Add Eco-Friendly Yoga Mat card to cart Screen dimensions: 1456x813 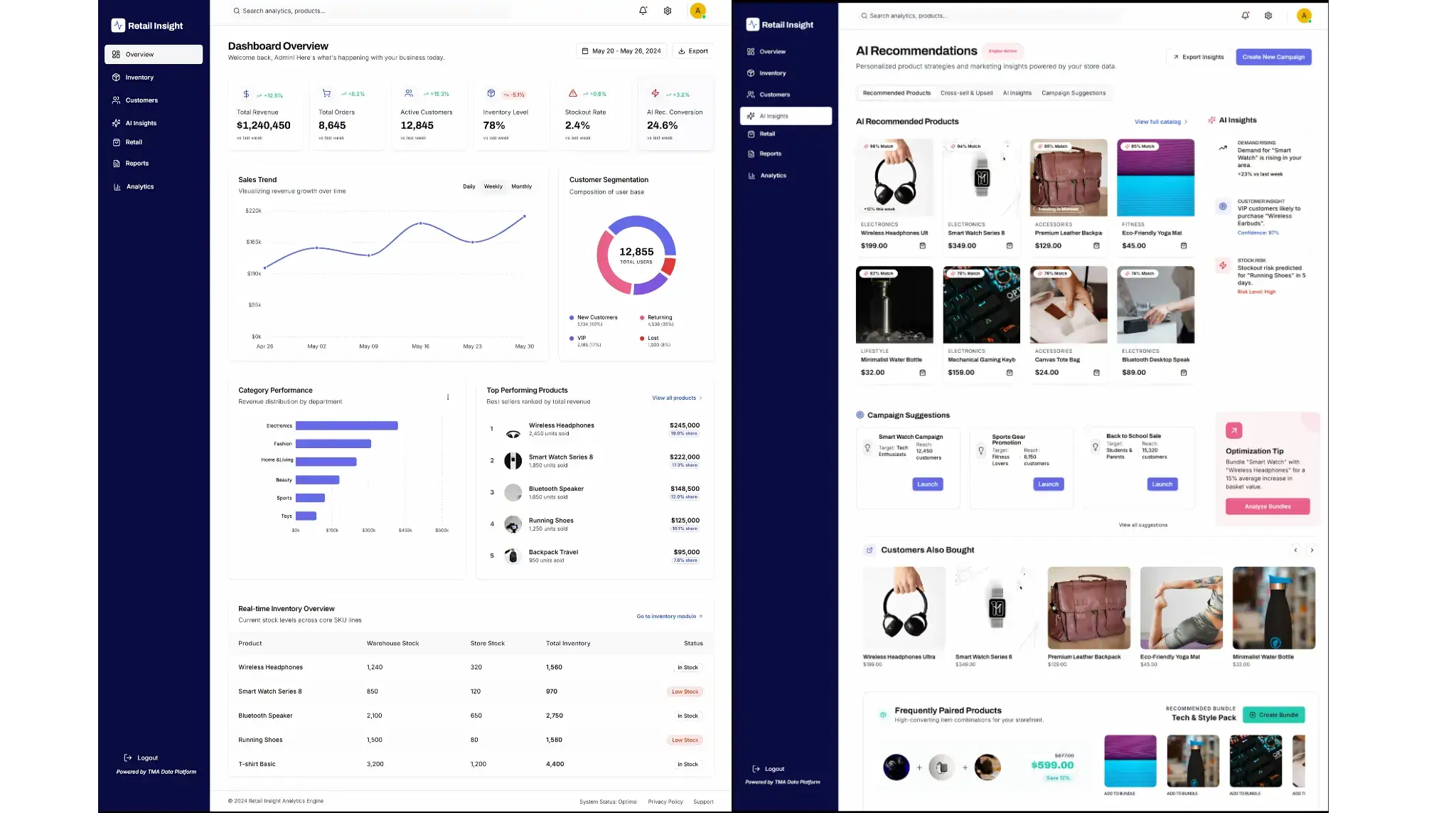click(x=1184, y=245)
